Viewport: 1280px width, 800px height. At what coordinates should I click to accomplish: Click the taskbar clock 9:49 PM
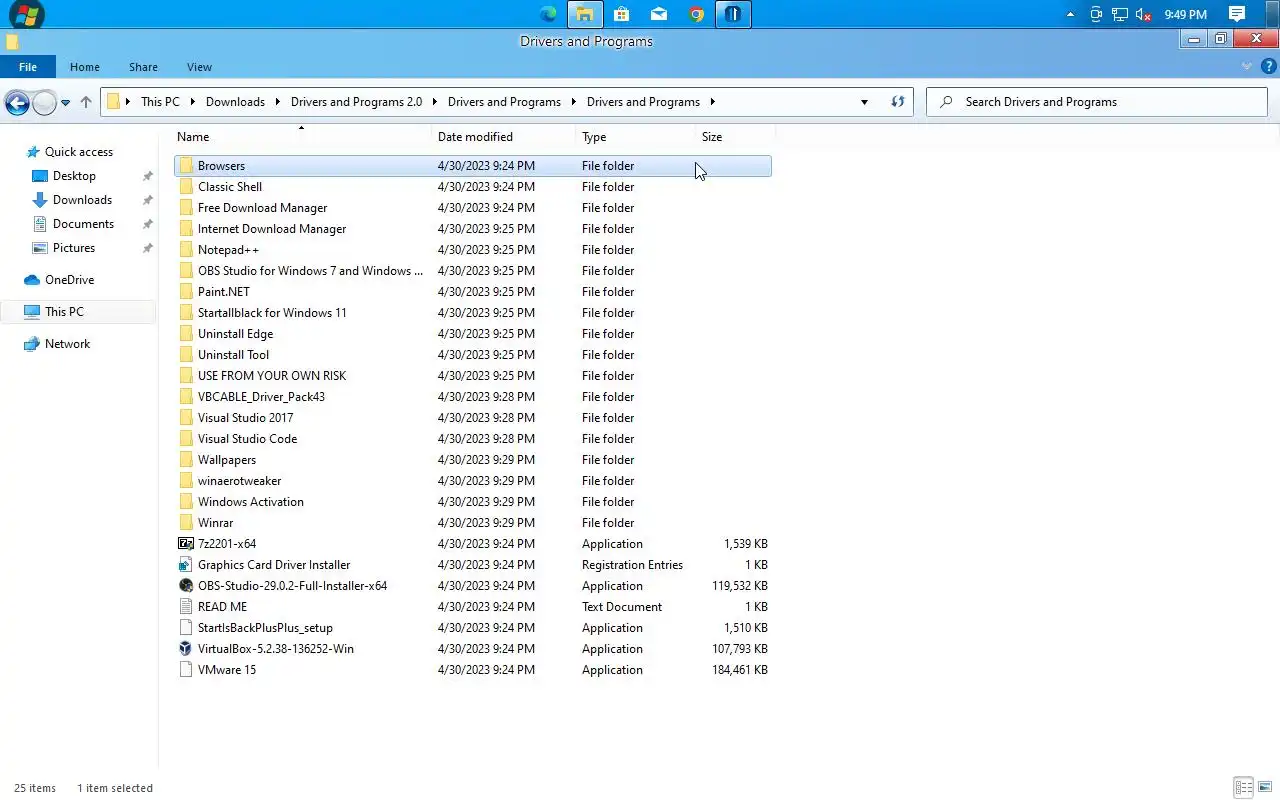pos(1185,15)
